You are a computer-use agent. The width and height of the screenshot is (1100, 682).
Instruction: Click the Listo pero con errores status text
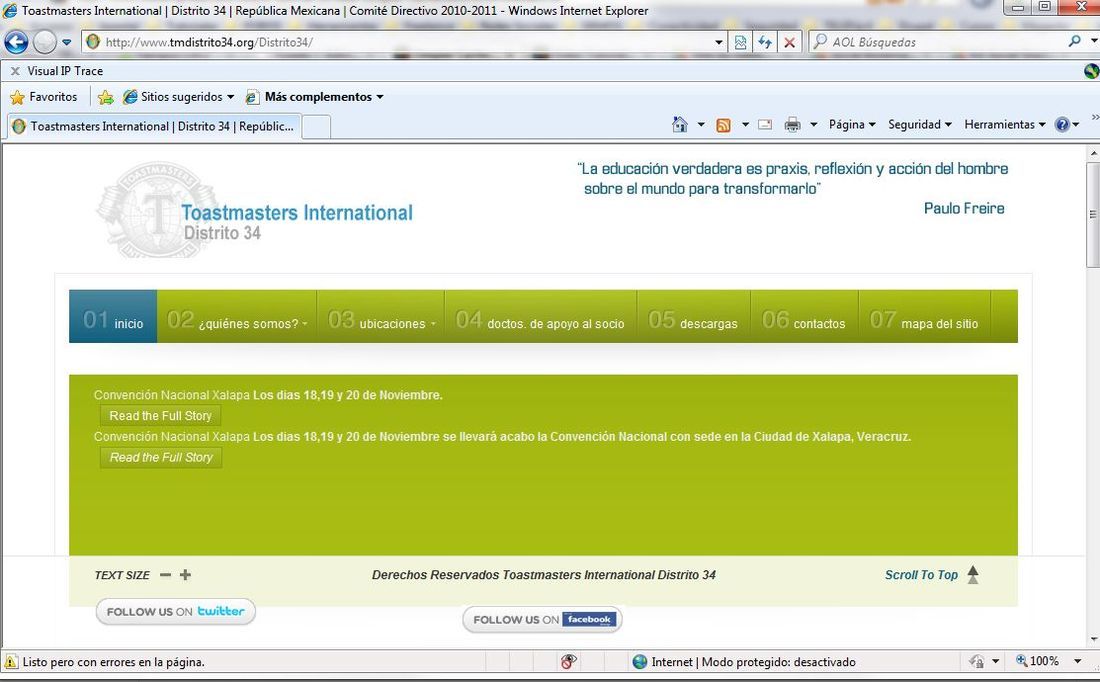click(114, 662)
